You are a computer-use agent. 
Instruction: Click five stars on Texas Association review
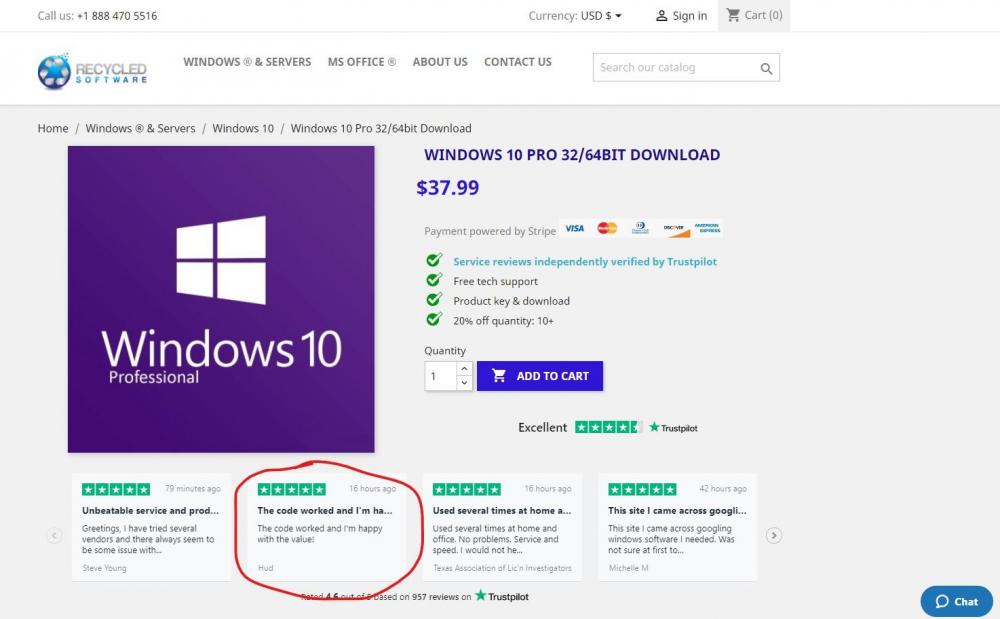467,489
